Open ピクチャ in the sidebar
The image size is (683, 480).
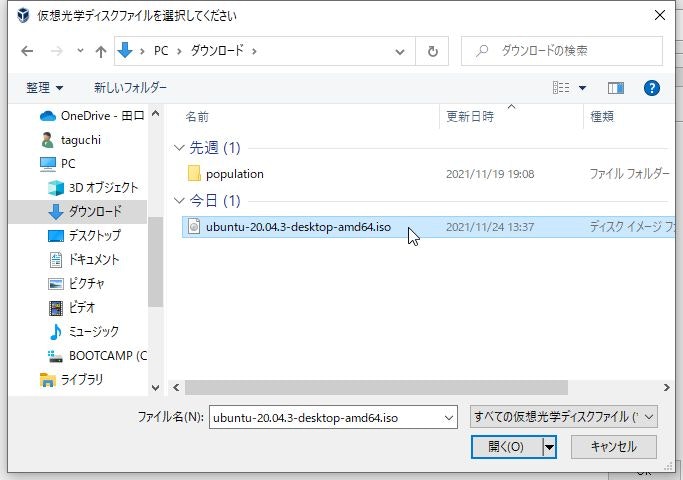point(76,284)
